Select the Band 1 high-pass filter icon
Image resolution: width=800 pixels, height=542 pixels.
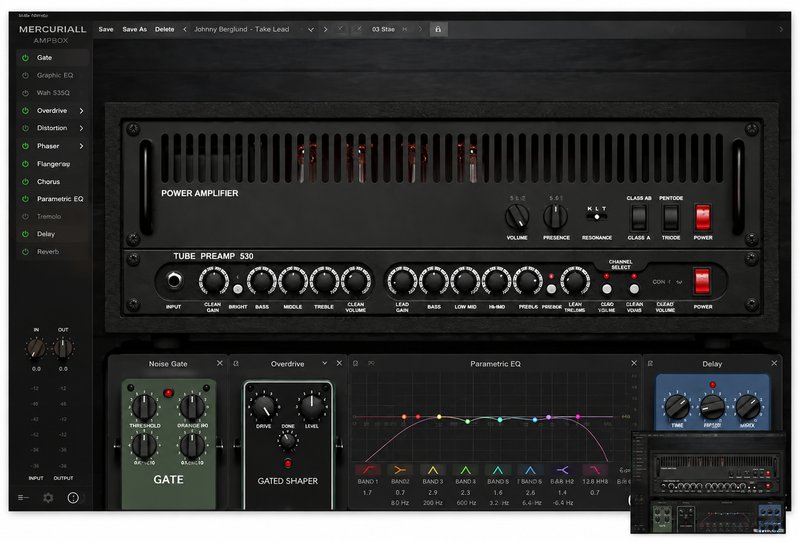[367, 470]
